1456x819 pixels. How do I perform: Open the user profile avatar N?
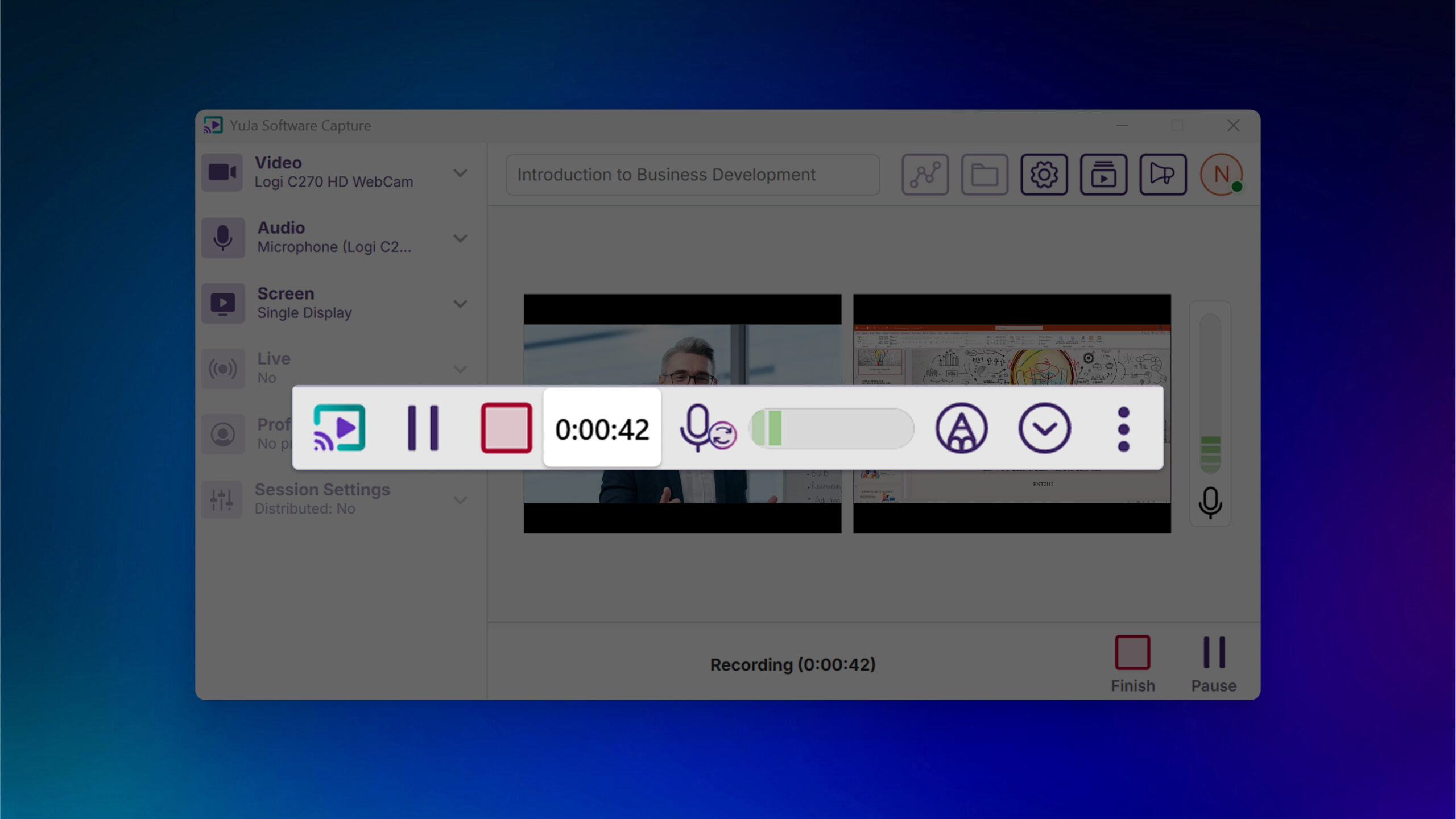1221,174
